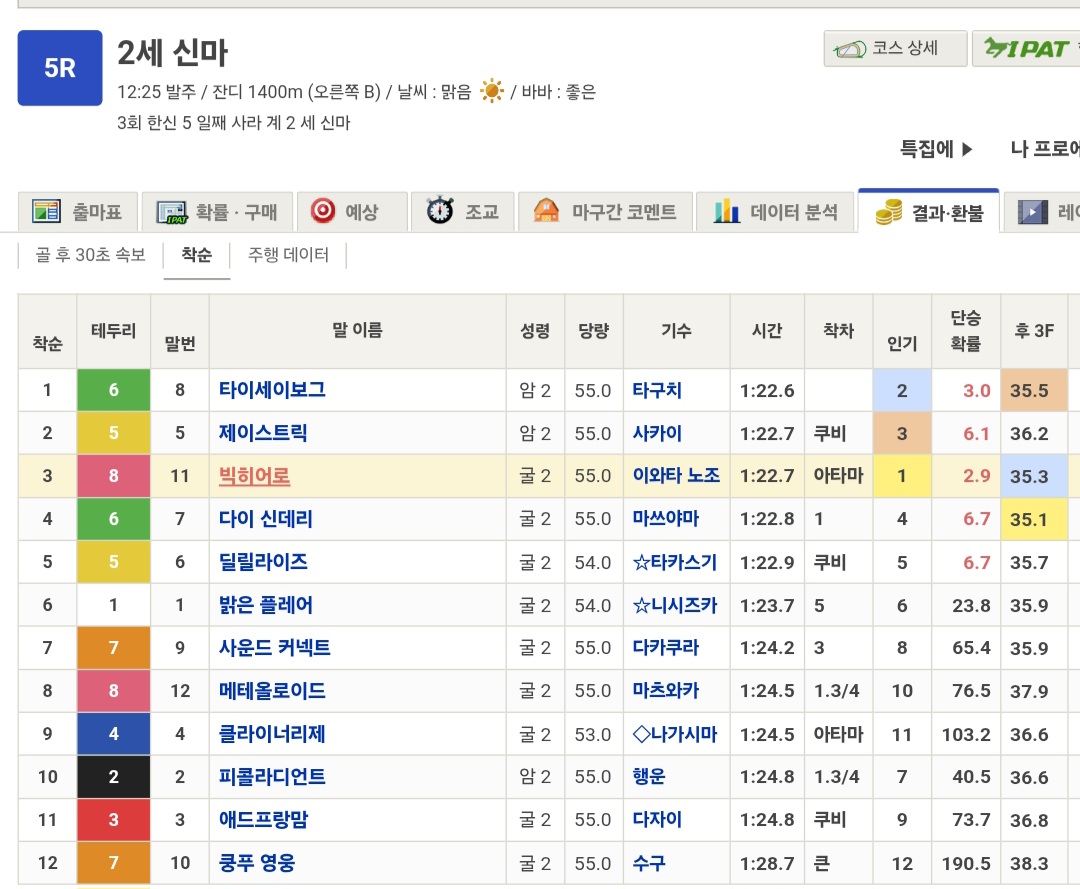Click the racecourse icon in 코스 상세
The height and width of the screenshot is (889, 1080).
click(850, 49)
